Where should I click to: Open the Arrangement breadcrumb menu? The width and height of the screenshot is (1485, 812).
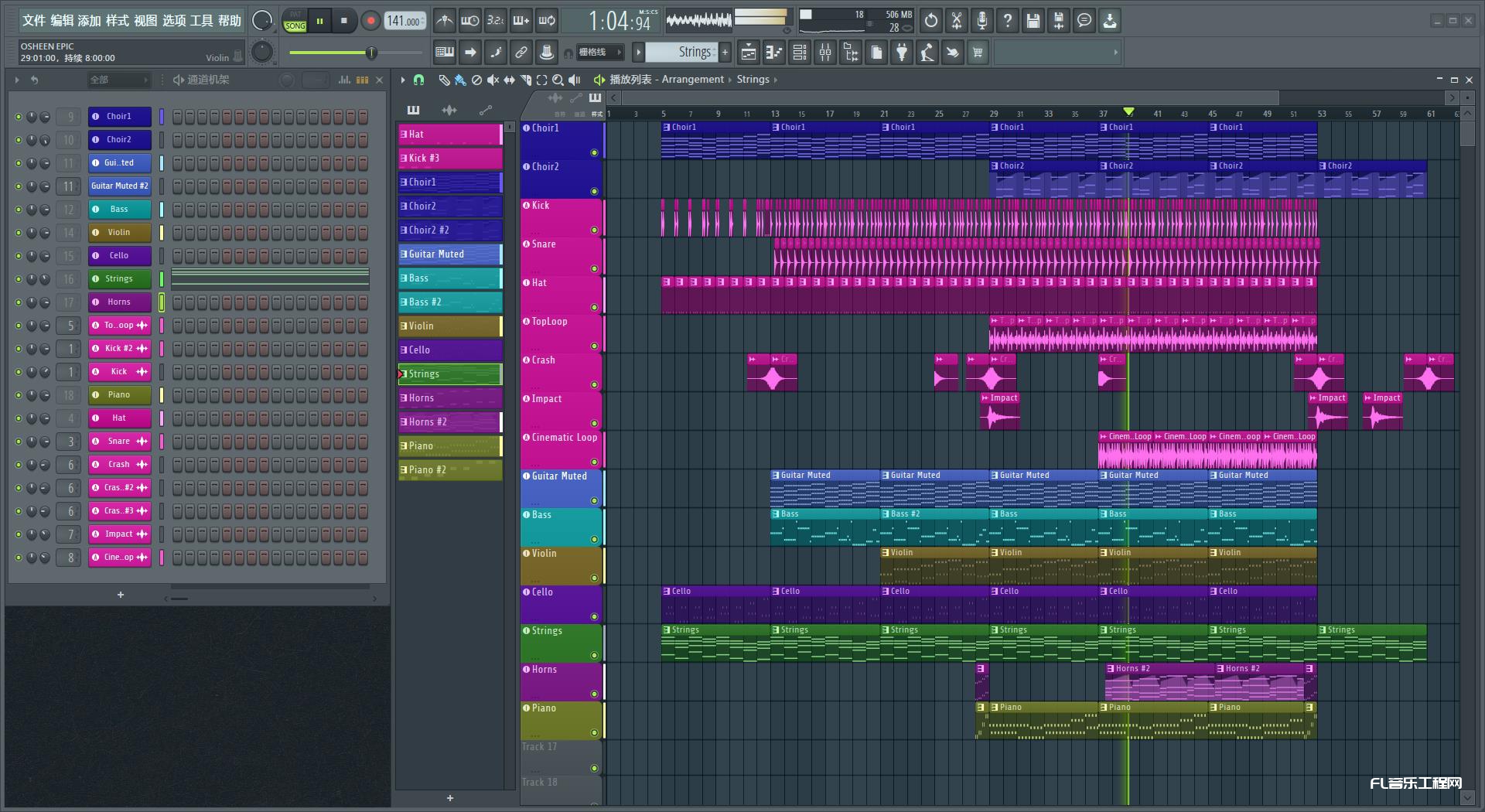(x=692, y=80)
